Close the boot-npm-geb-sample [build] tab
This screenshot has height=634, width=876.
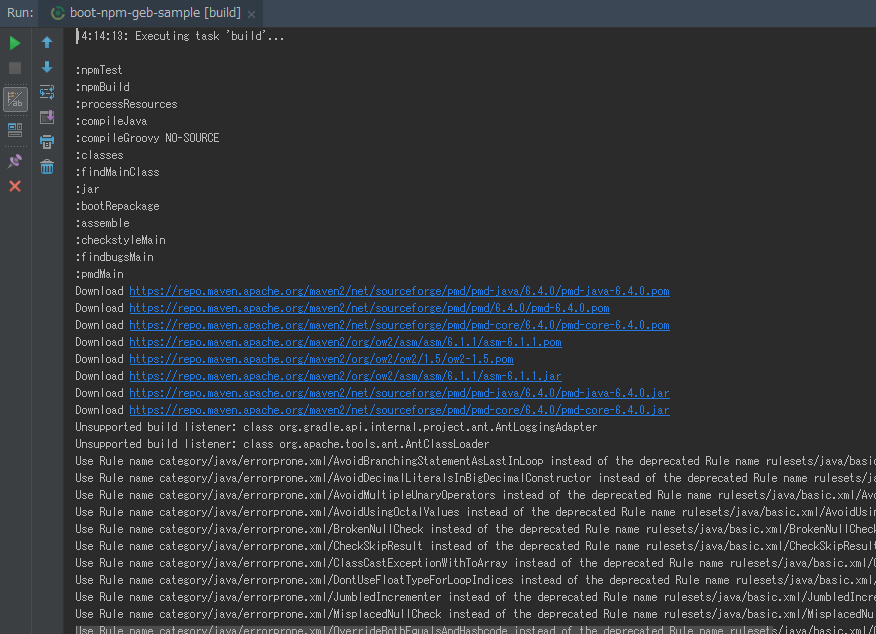pos(251,14)
